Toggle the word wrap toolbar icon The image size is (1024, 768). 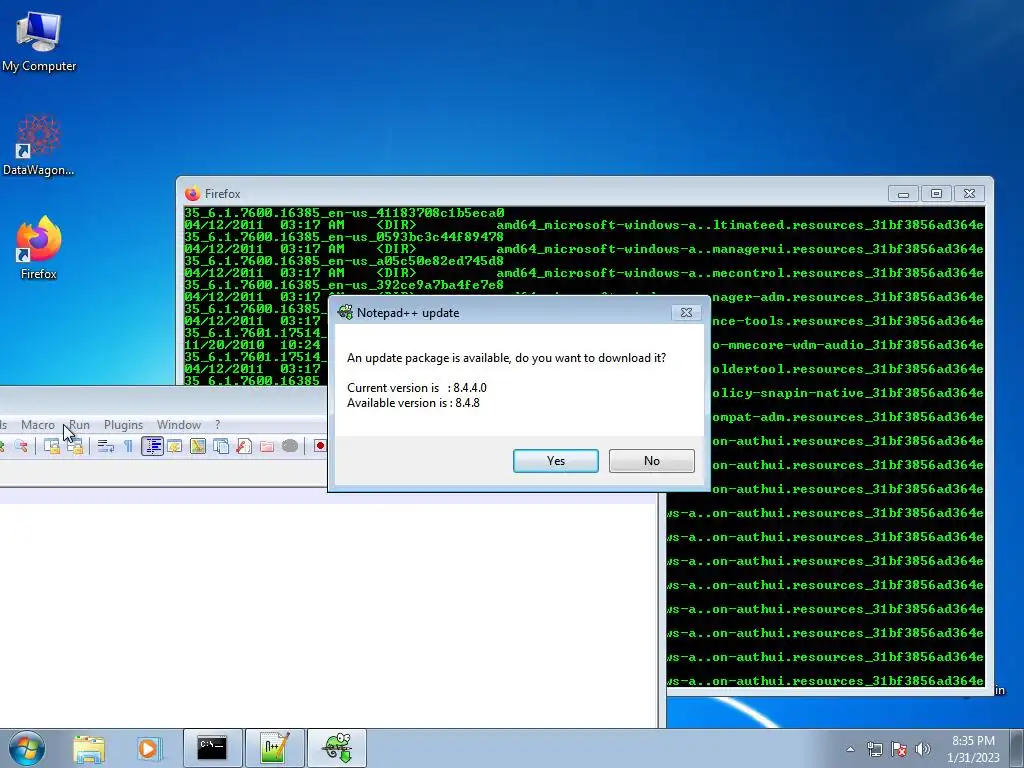click(x=105, y=446)
